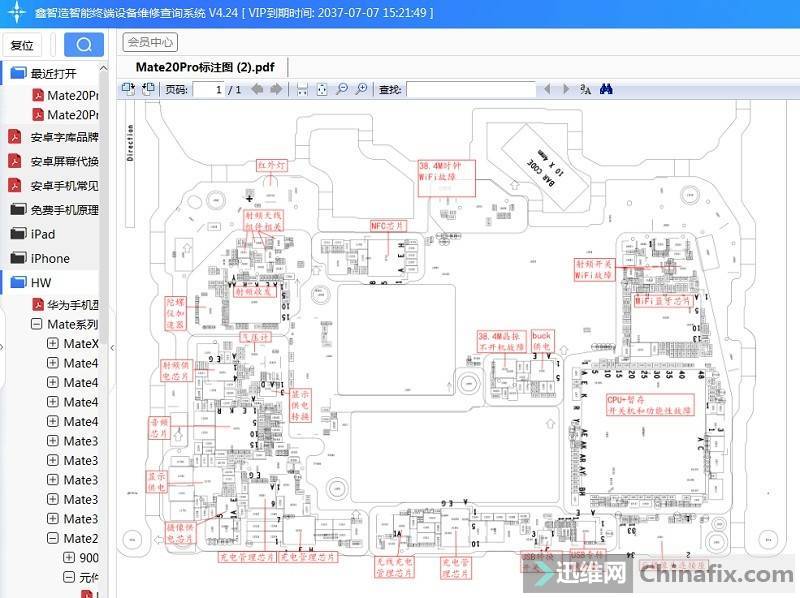Expand the MateX tree node
This screenshot has width=800, height=598.
tap(53, 343)
